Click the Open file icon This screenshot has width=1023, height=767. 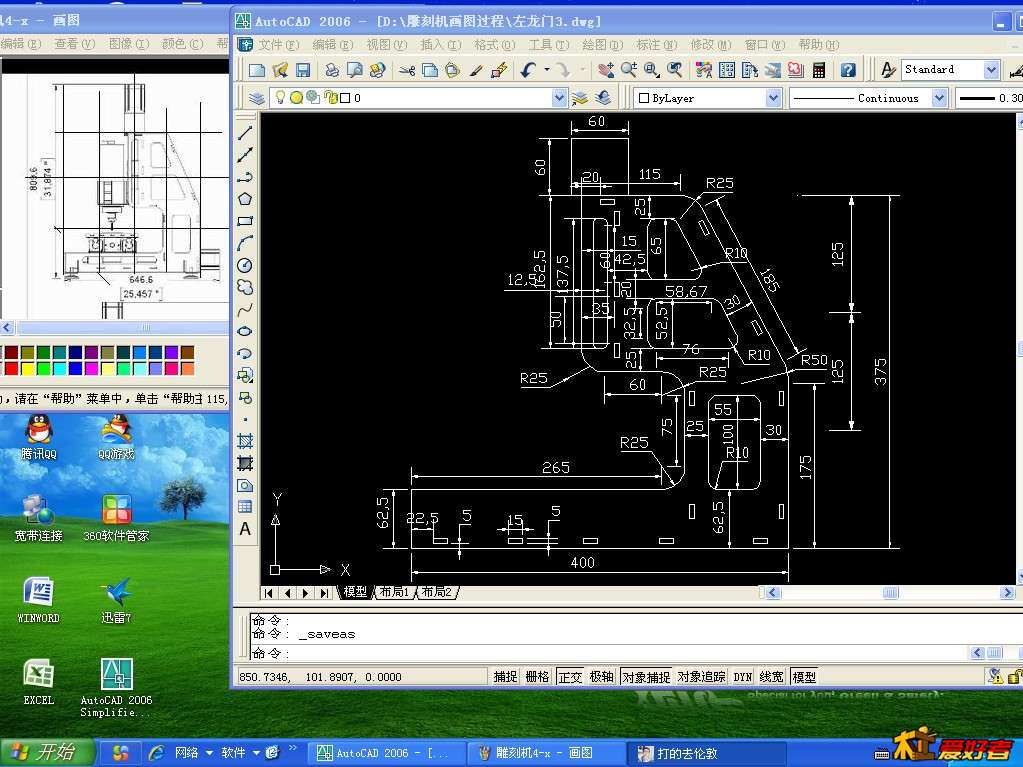pyautogui.click(x=280, y=70)
